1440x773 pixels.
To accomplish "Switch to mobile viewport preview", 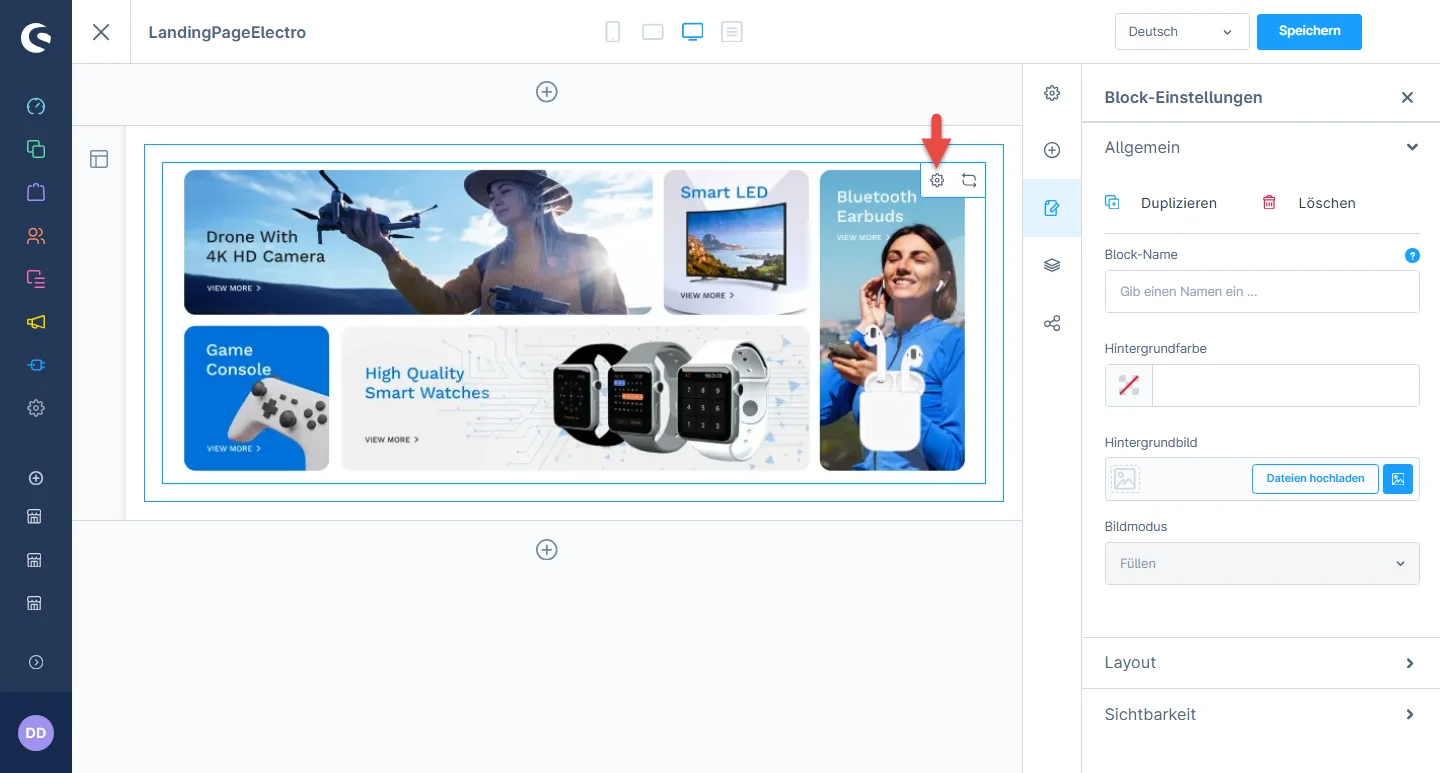I will [613, 32].
